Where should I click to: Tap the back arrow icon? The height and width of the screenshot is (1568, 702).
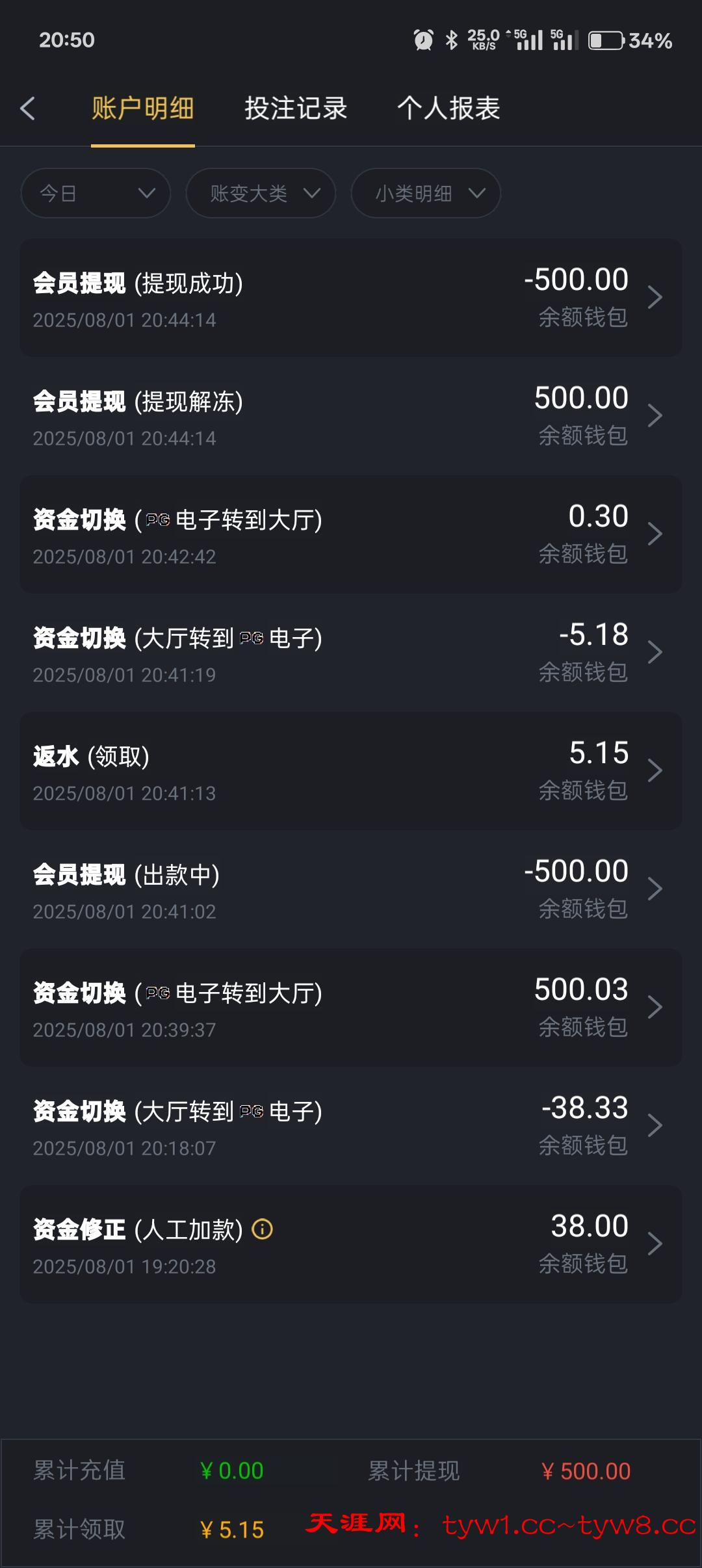pyautogui.click(x=28, y=109)
